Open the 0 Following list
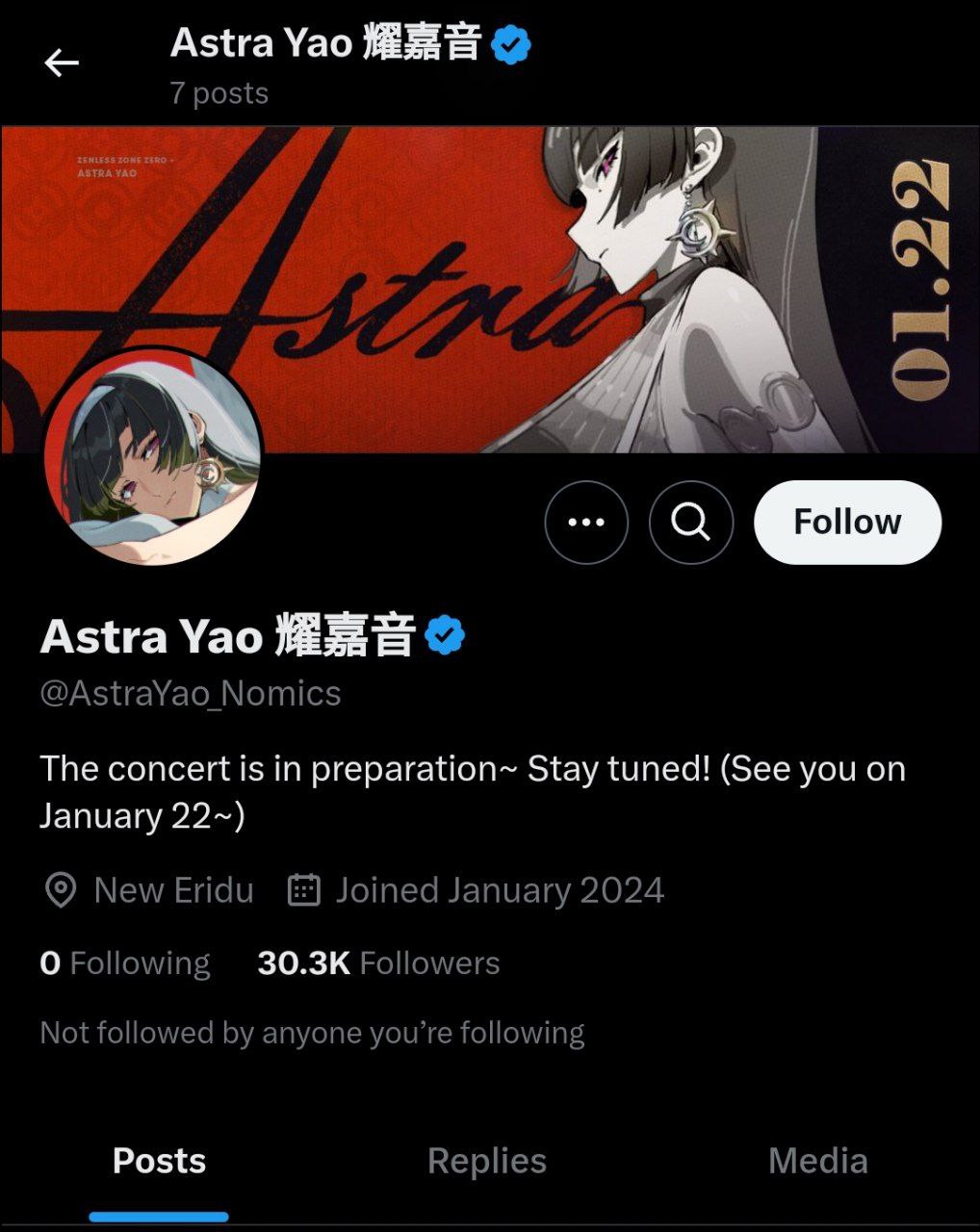Image resolution: width=980 pixels, height=1232 pixels. pos(125,962)
